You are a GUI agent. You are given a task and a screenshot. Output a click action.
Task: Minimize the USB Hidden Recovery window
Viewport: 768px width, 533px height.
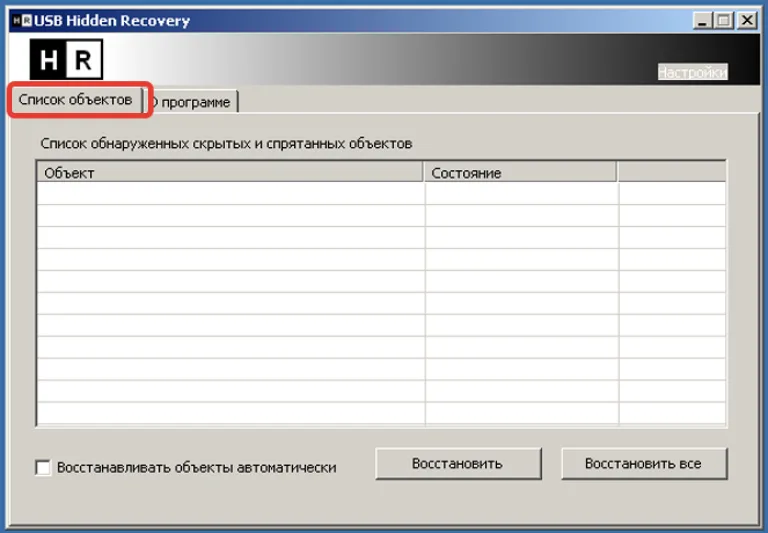pyautogui.click(x=703, y=21)
